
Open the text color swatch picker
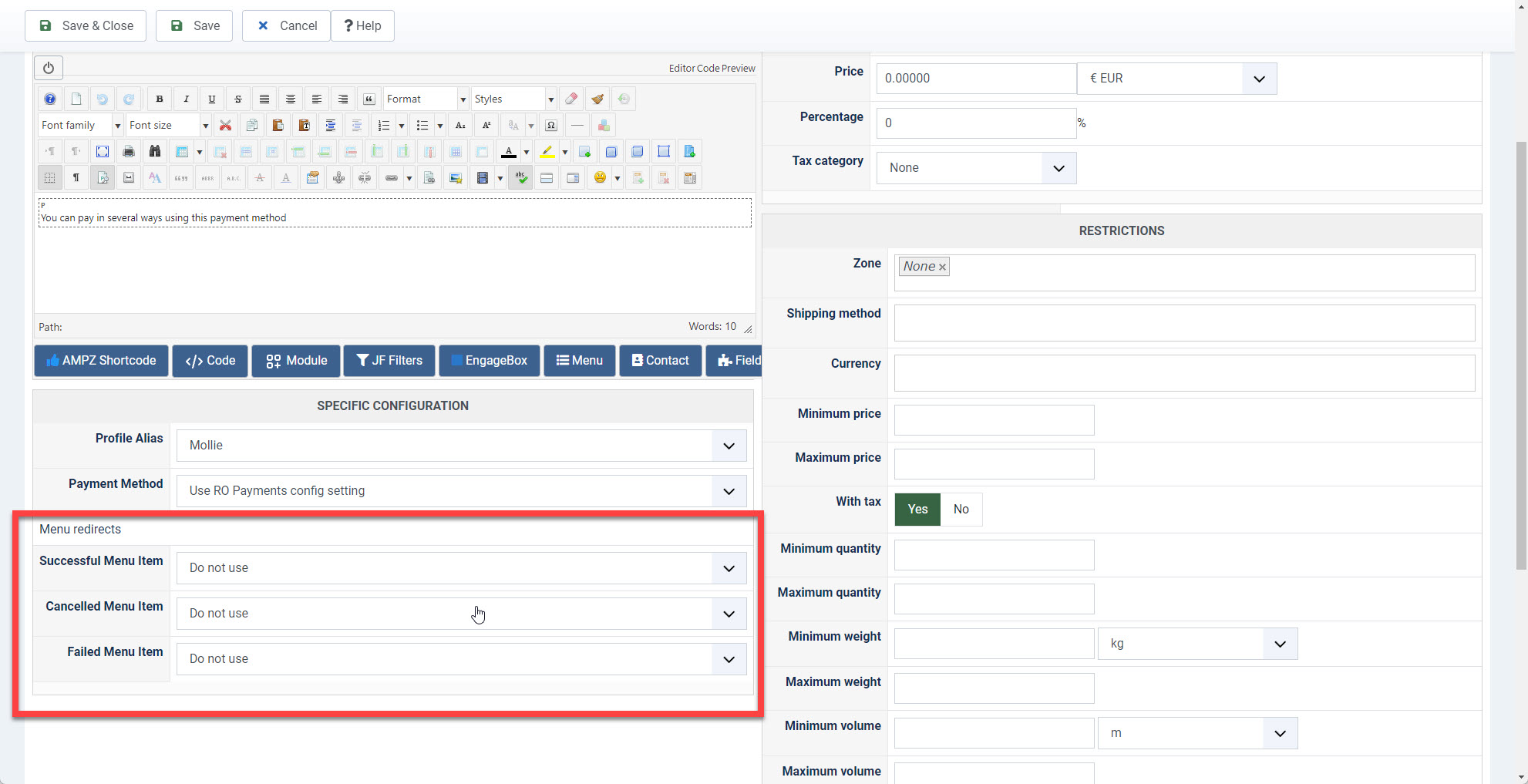tap(526, 152)
